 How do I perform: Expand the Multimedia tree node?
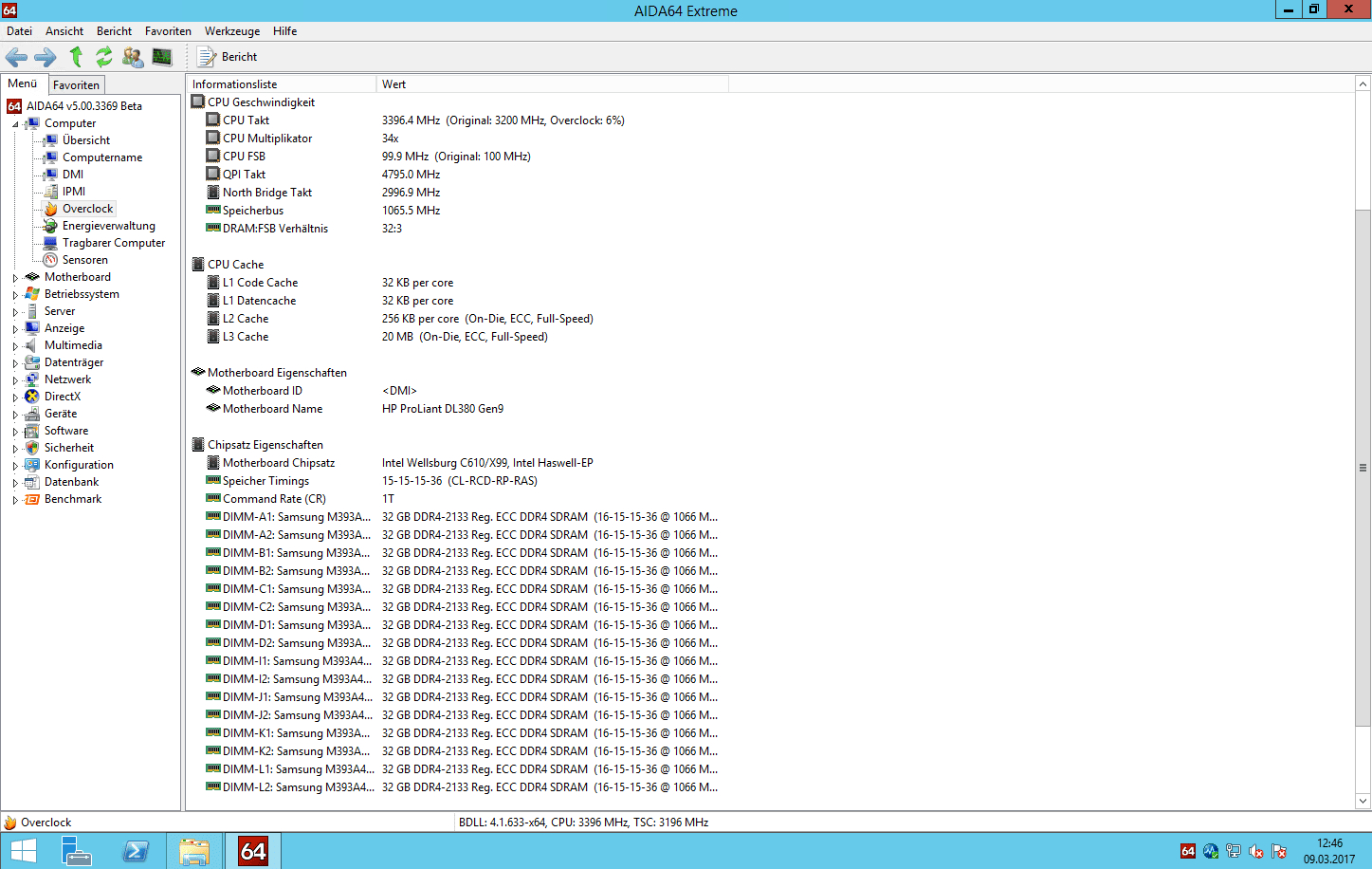(x=15, y=346)
